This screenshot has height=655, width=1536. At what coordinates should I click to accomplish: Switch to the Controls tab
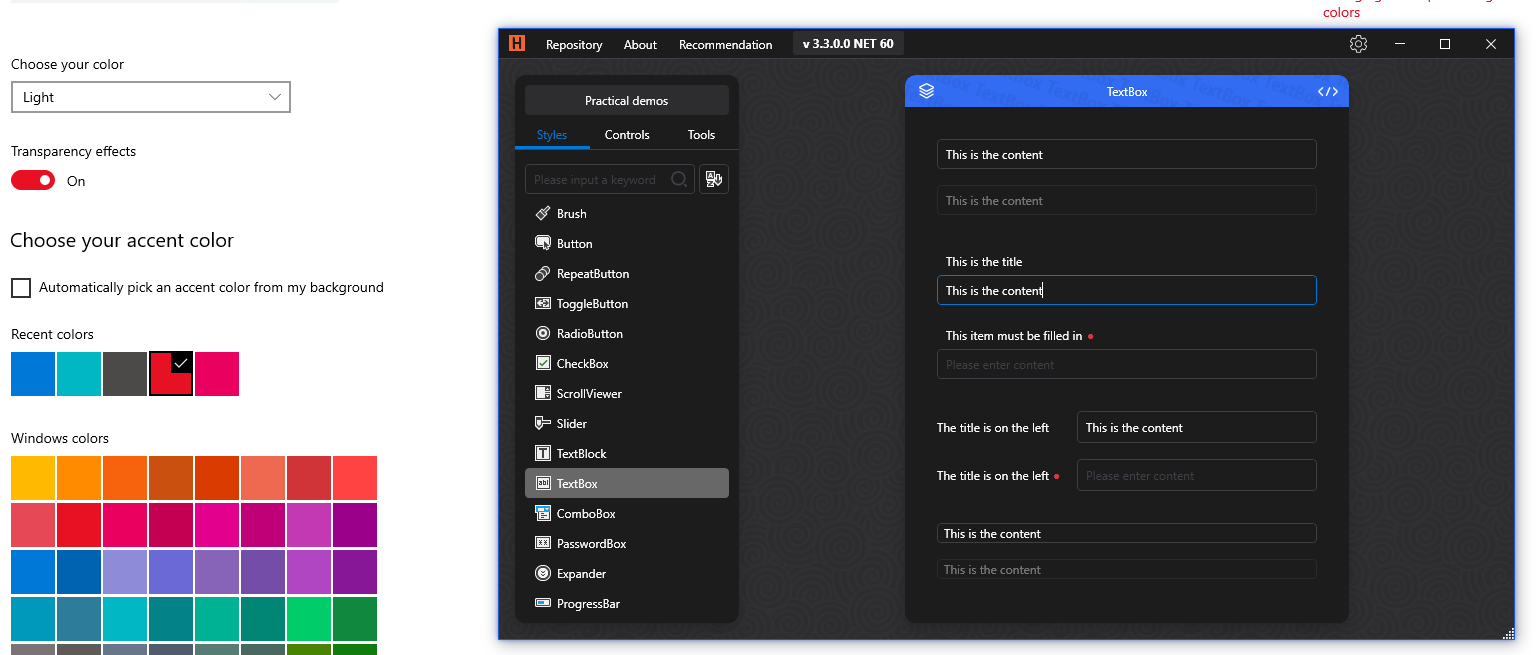(627, 134)
